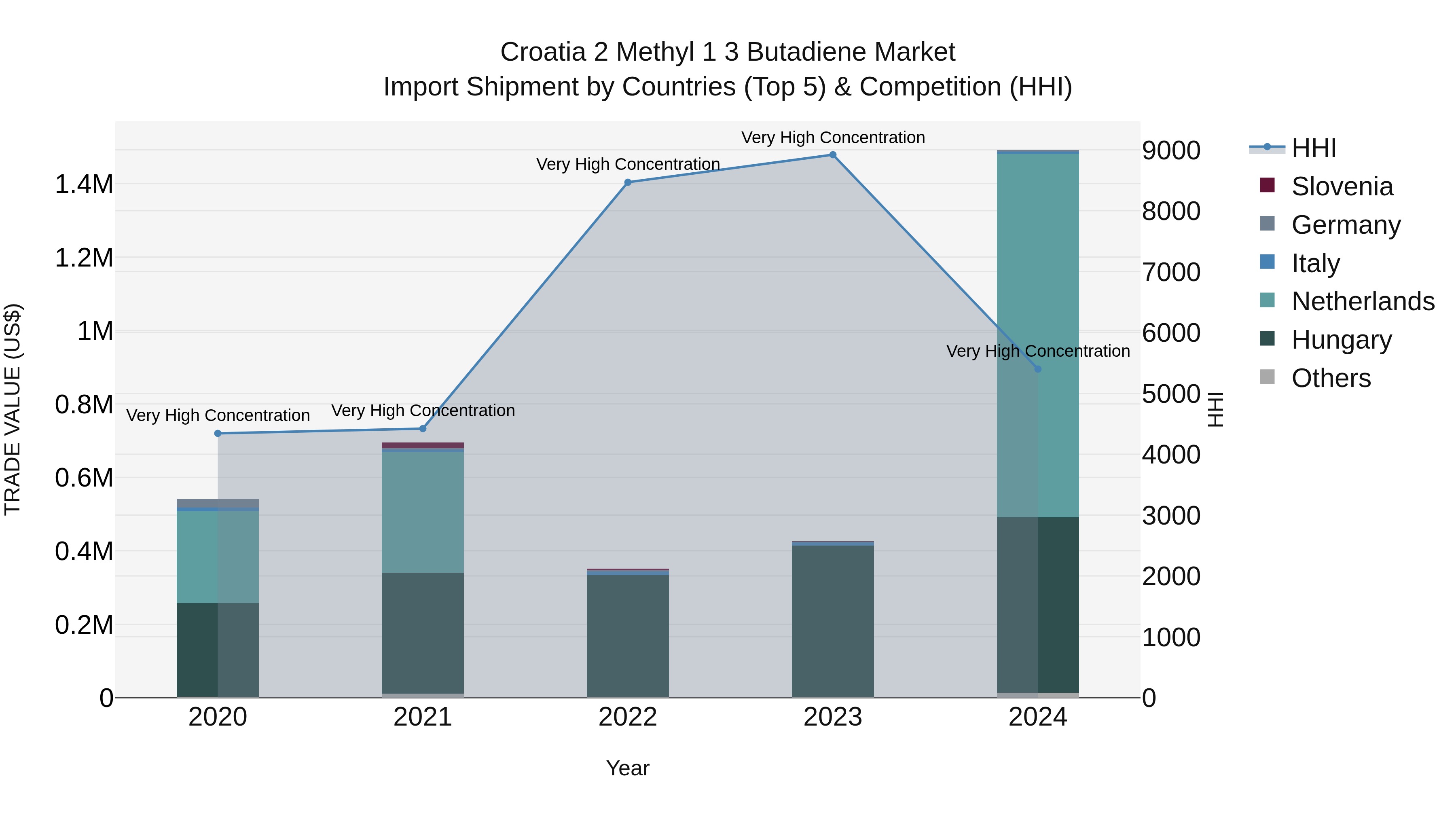This screenshot has width=1456, height=819.
Task: Click Very High Concentration label above 2024
Action: (1038, 351)
